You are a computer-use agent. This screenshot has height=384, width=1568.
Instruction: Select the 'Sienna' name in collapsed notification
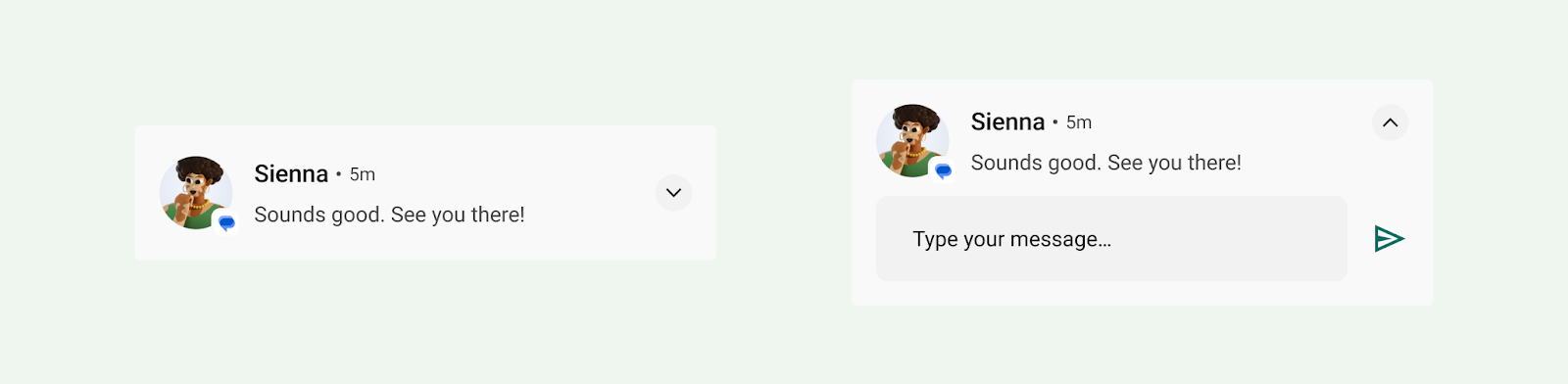[291, 173]
